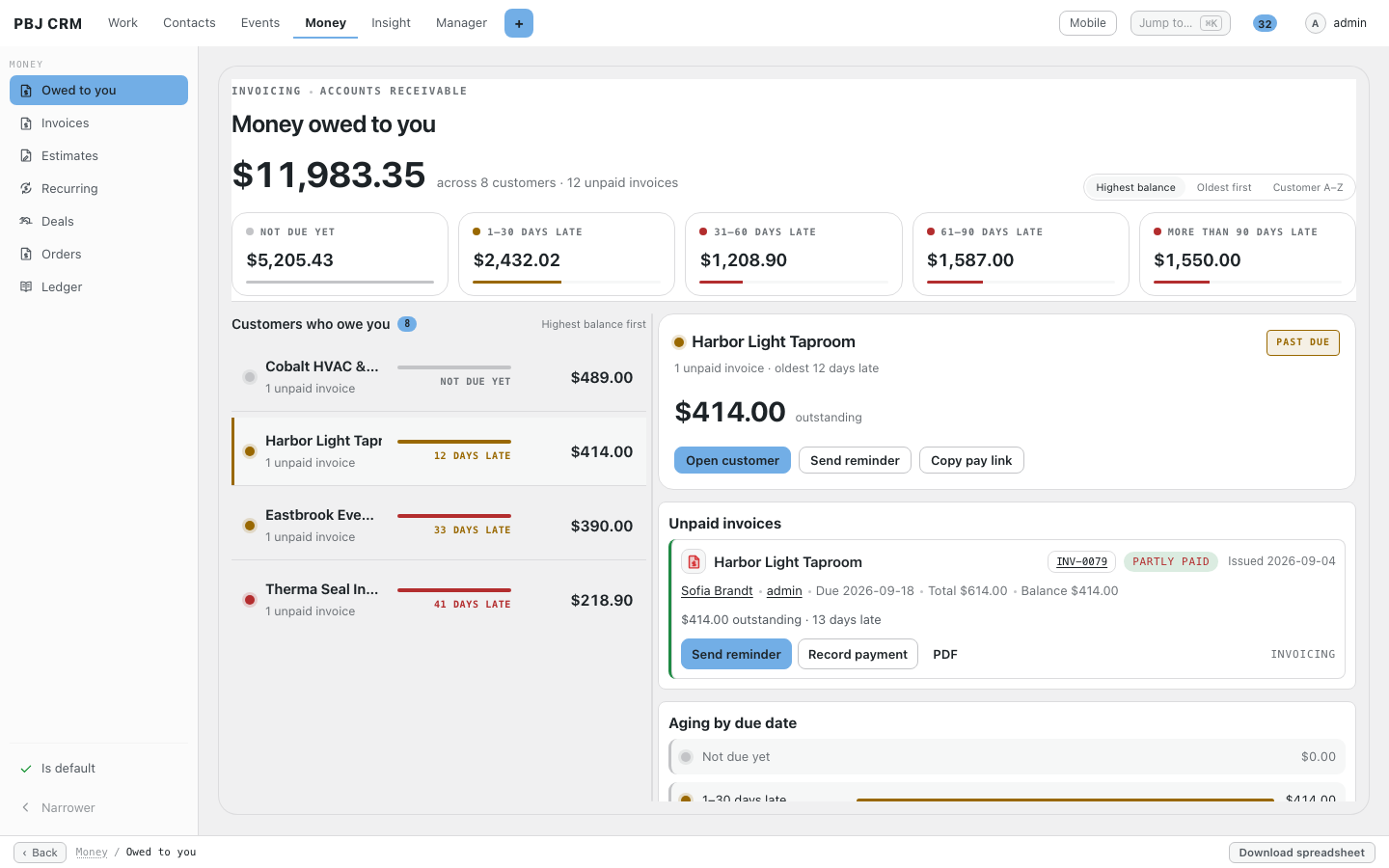Click the Narrower chevron icon
This screenshot has height=868, width=1389.
(26, 808)
